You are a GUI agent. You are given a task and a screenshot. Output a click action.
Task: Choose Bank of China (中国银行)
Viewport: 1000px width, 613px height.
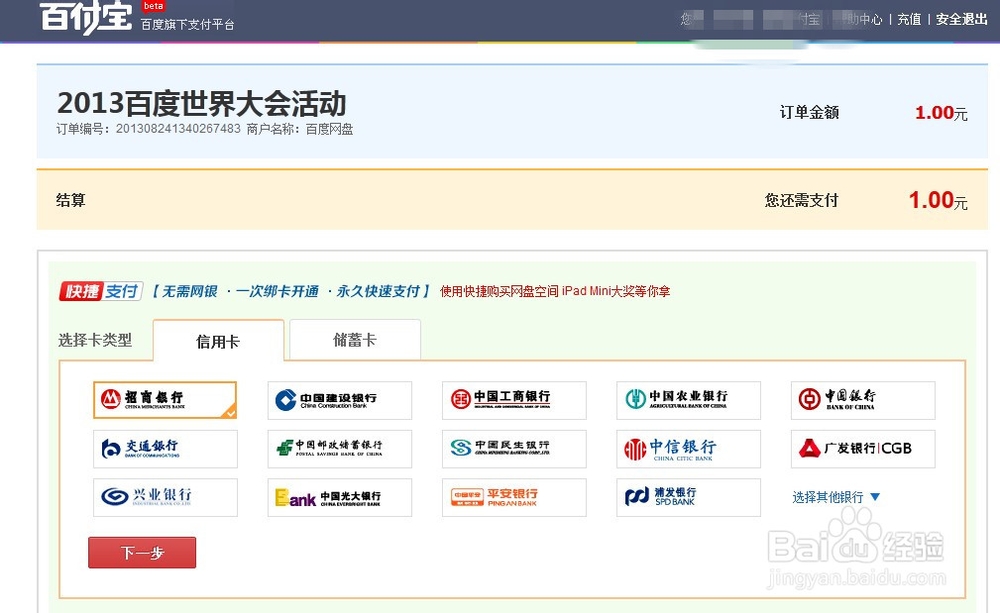click(x=863, y=400)
